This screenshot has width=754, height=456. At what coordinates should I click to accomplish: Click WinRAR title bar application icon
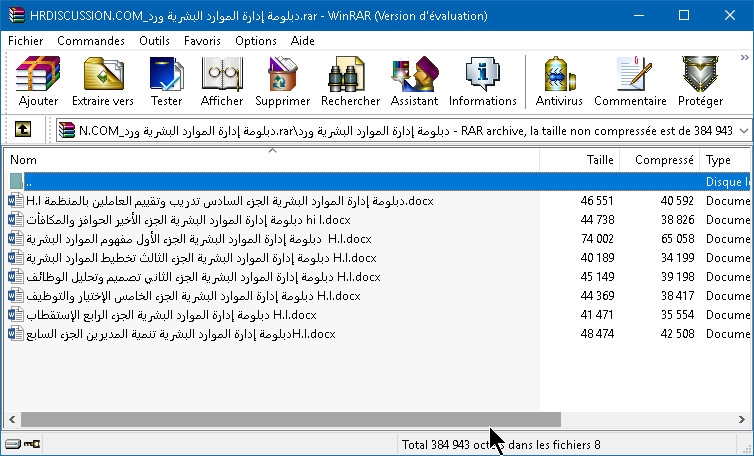pyautogui.click(x=17, y=15)
